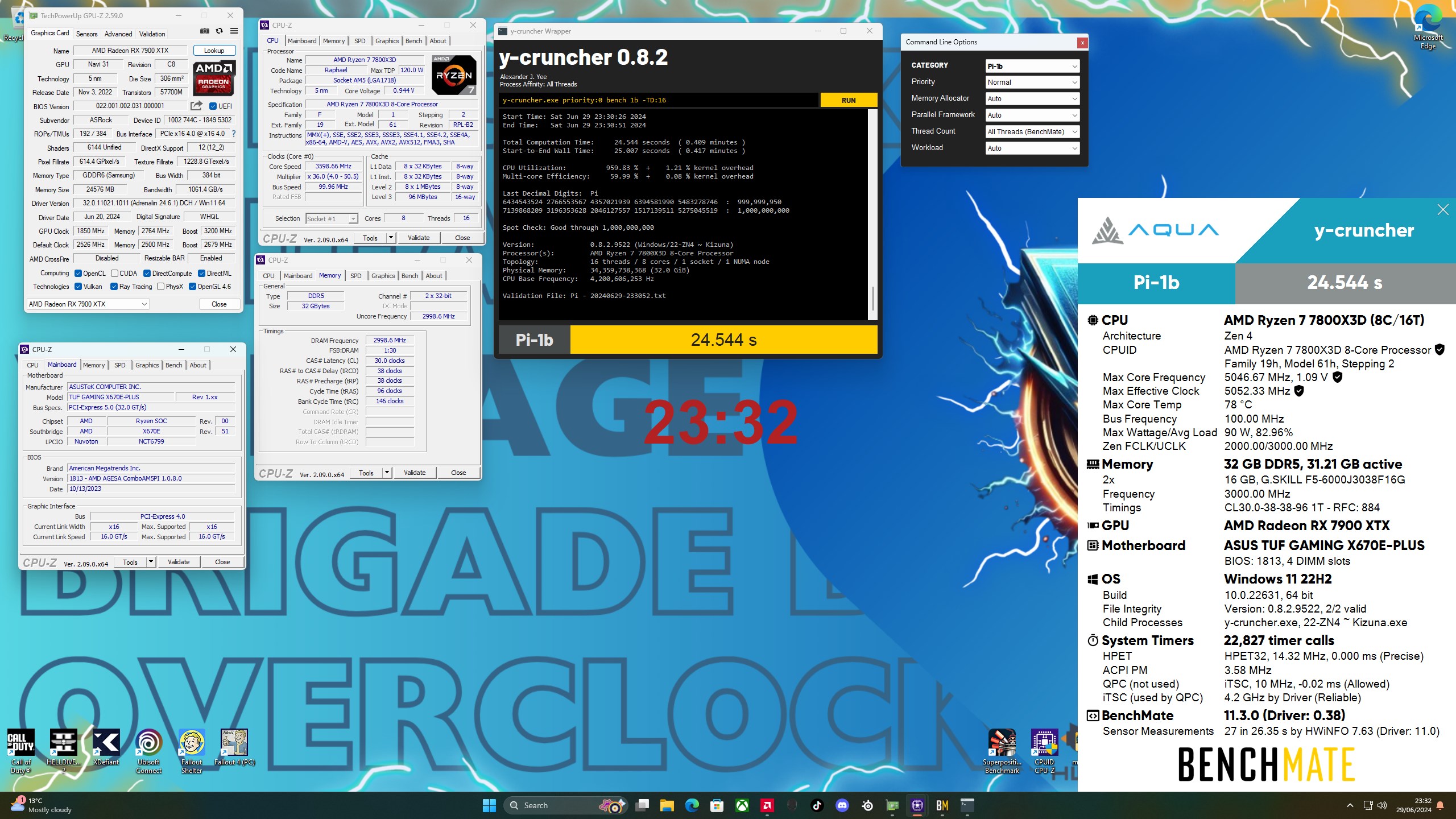
Task: Expand Tools arrow in CPU-Z Mainboard window
Action: click(x=151, y=562)
